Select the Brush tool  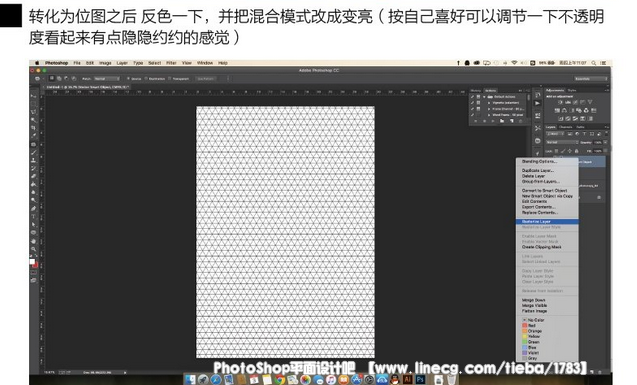click(x=33, y=152)
